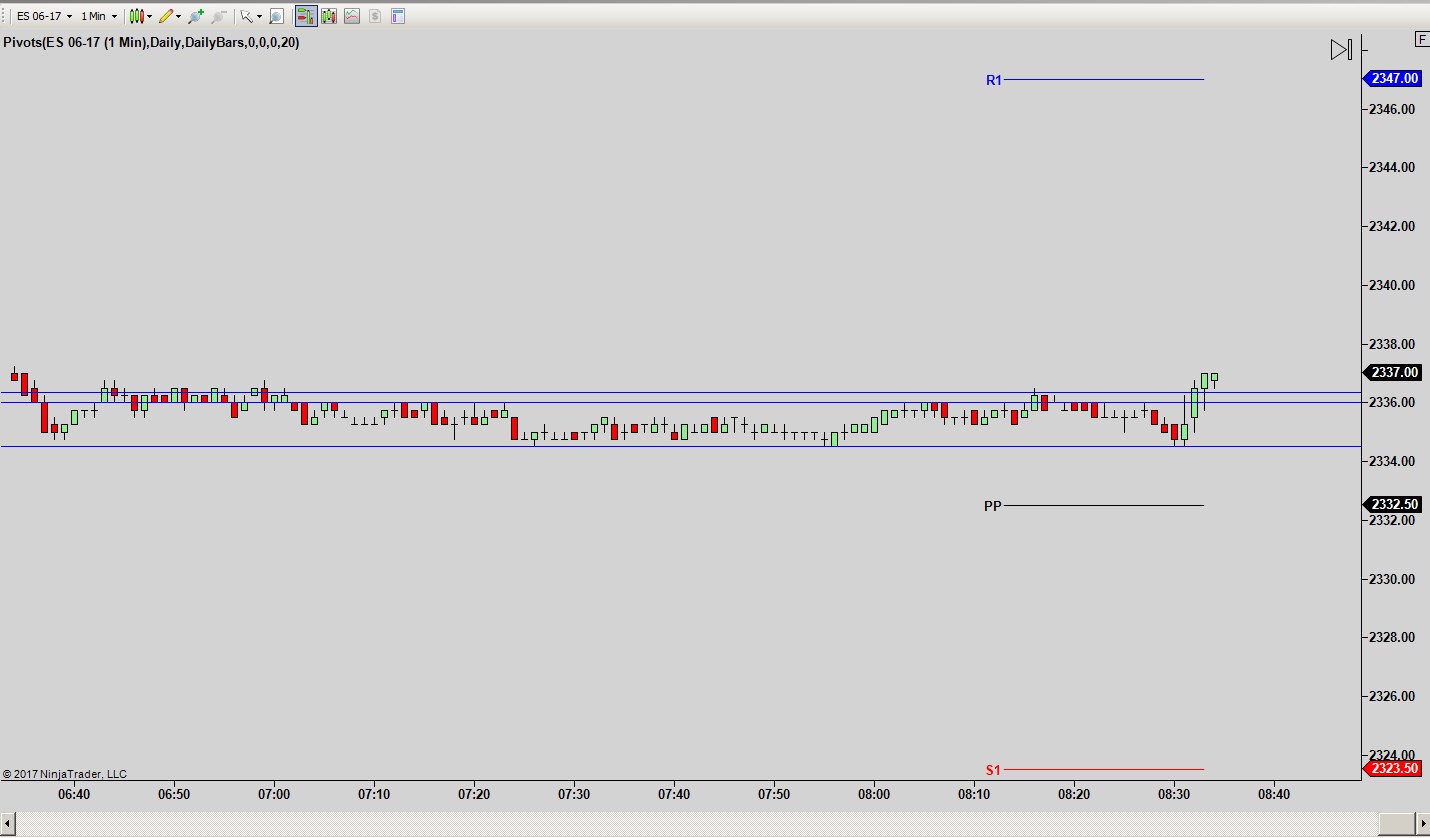The height and width of the screenshot is (838, 1430).
Task: Click the S1 price marker 2323.50
Action: [x=1393, y=768]
